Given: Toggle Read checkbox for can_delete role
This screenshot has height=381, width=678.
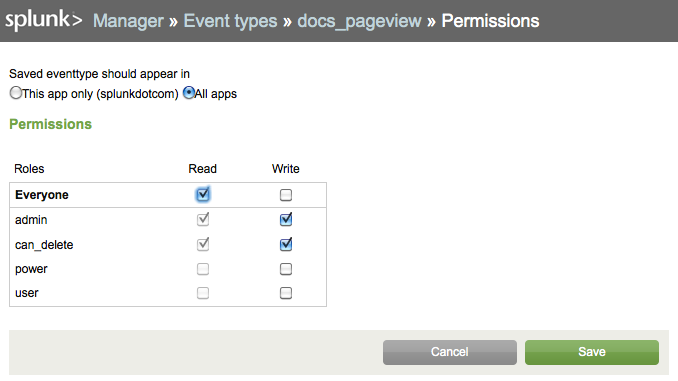Looking at the screenshot, I should [203, 244].
